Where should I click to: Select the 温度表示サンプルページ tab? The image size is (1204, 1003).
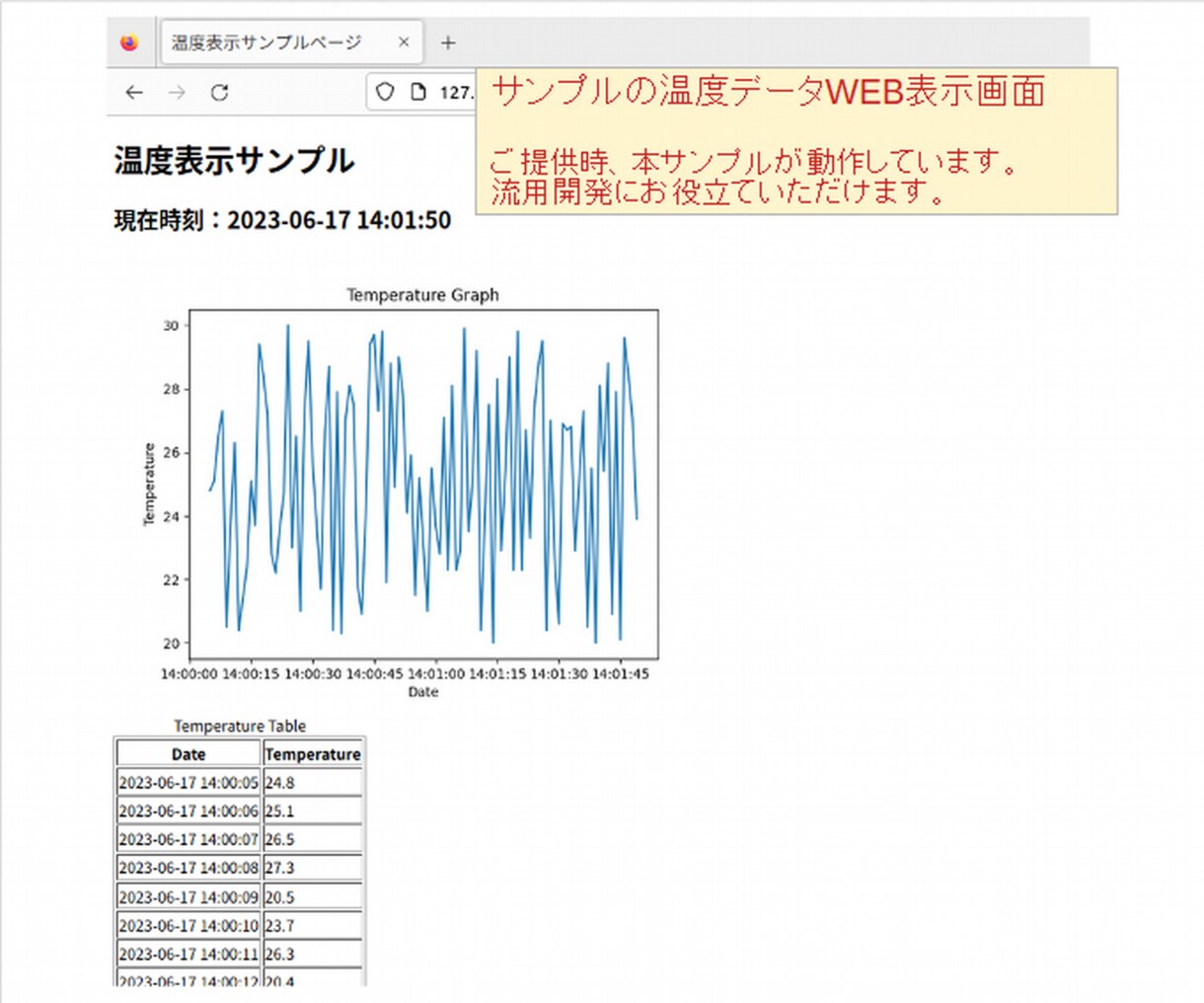(292, 42)
